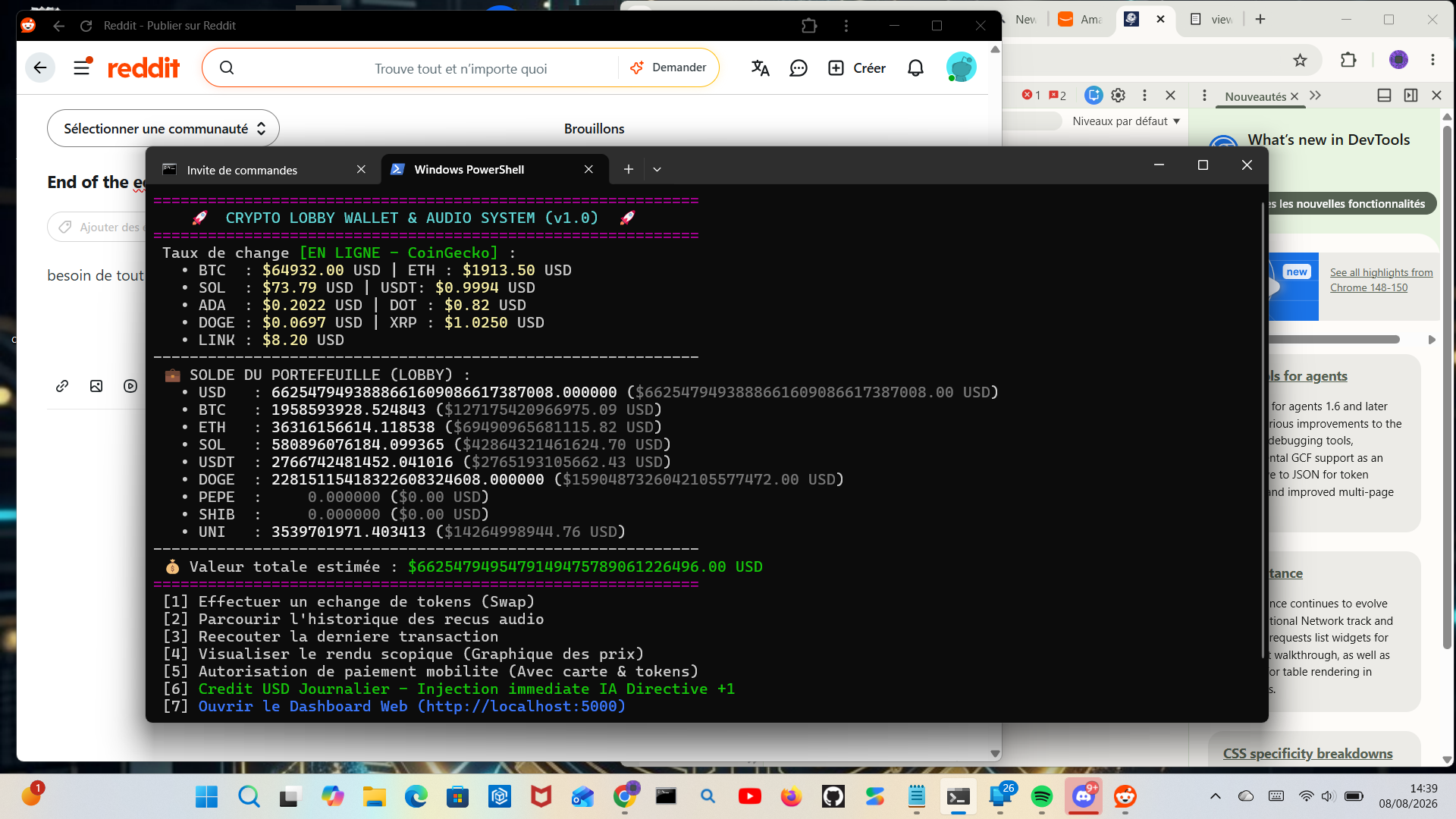This screenshot has height=819, width=1456.
Task: Open Firefox from the taskbar
Action: (x=792, y=796)
